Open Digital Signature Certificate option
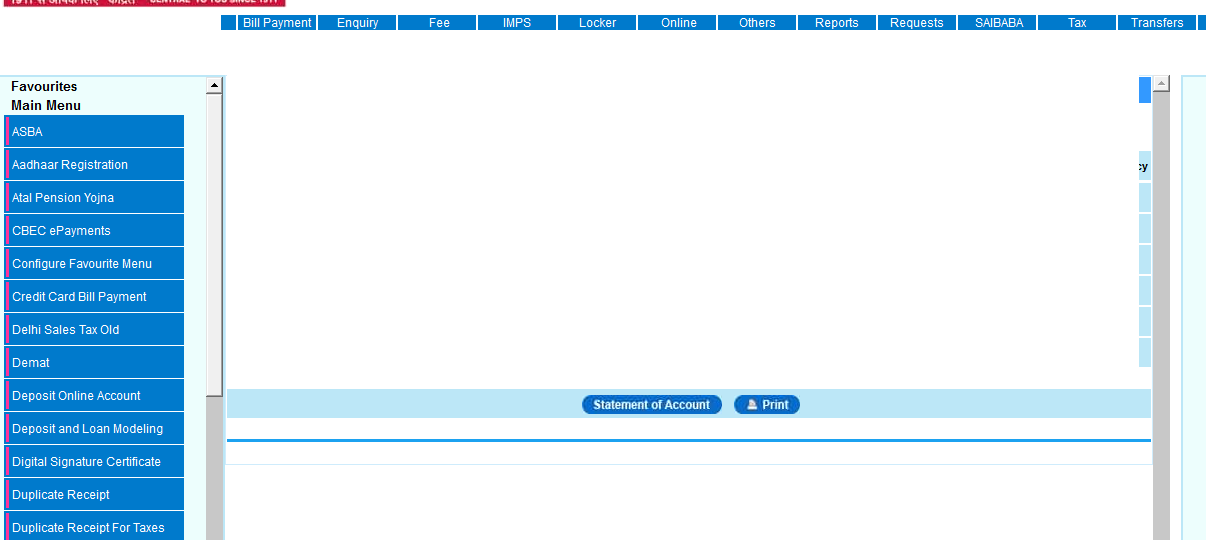1206x540 pixels. point(95,462)
